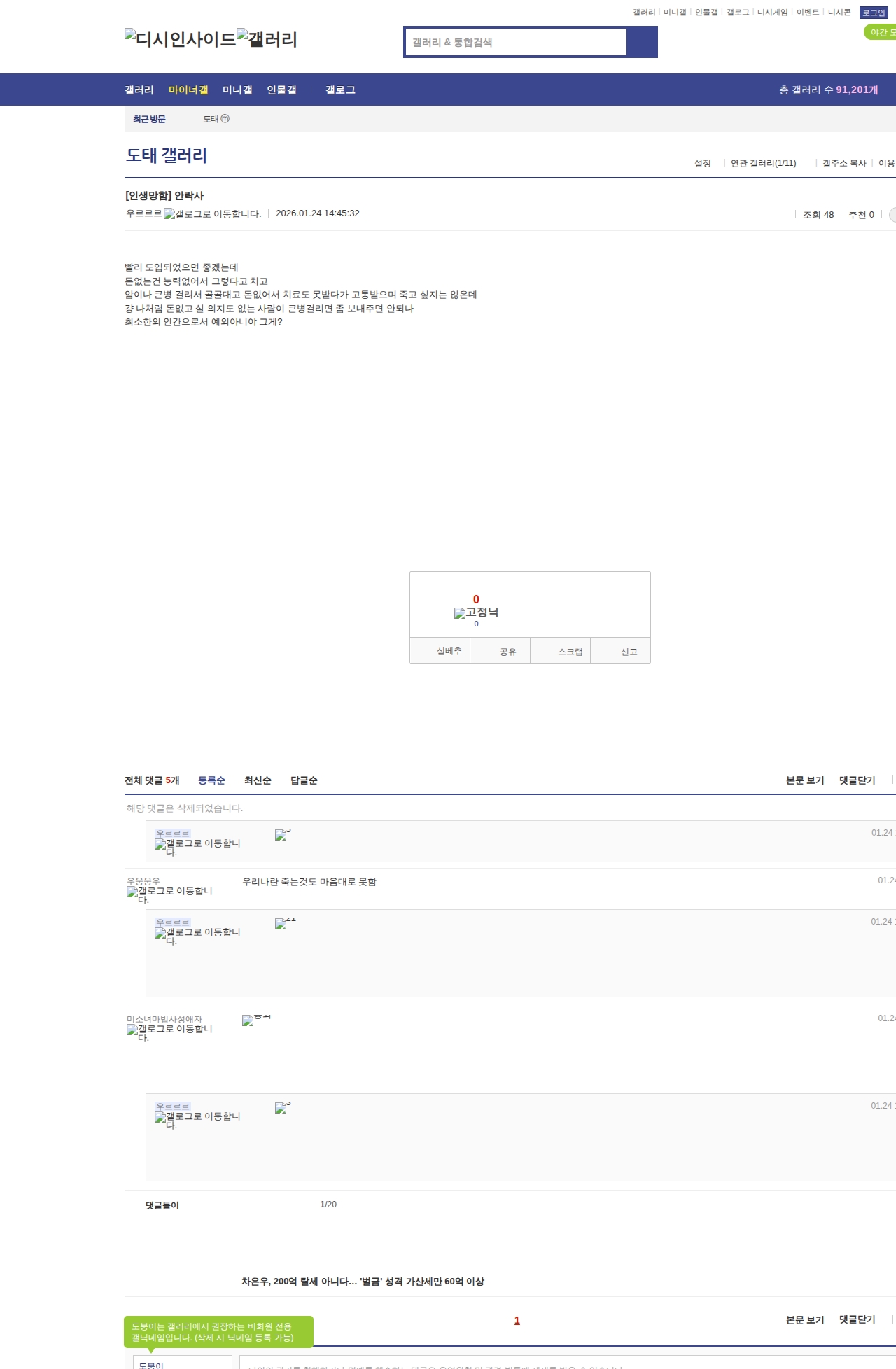Open the 차은우 200억 탈세 news headline

[363, 1282]
